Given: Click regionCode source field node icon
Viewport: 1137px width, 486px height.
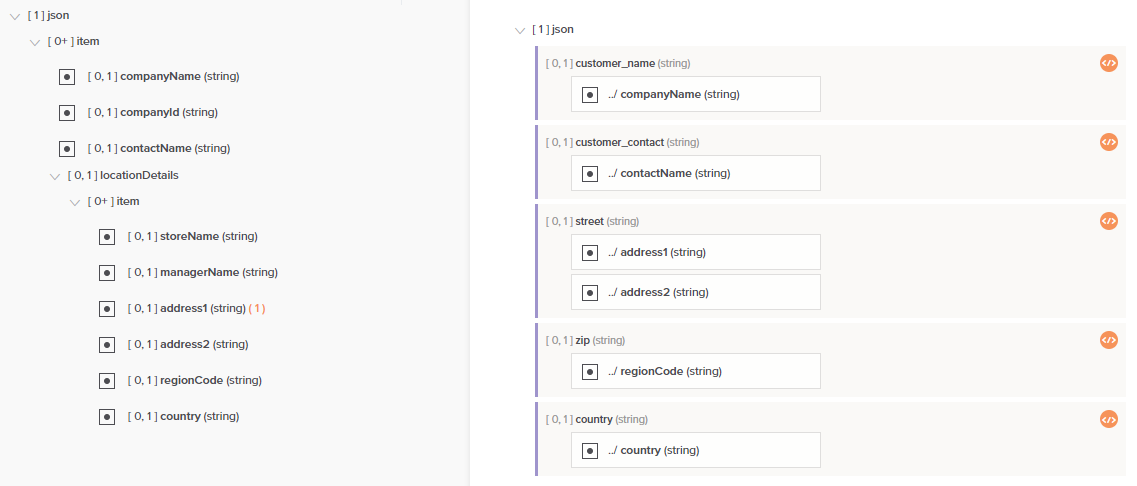Looking at the screenshot, I should tap(107, 381).
